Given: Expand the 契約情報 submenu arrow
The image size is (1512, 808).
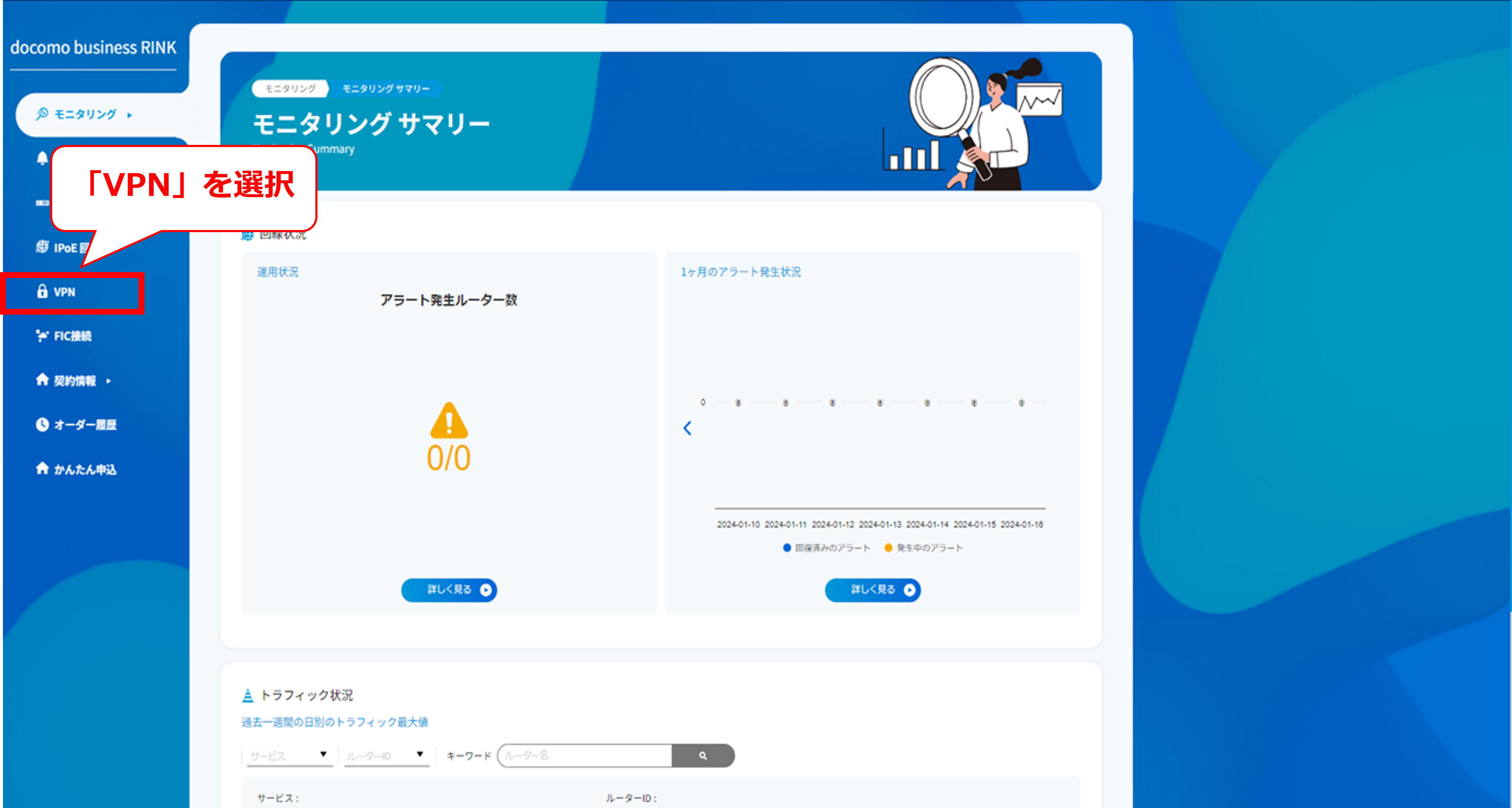Looking at the screenshot, I should 109,381.
